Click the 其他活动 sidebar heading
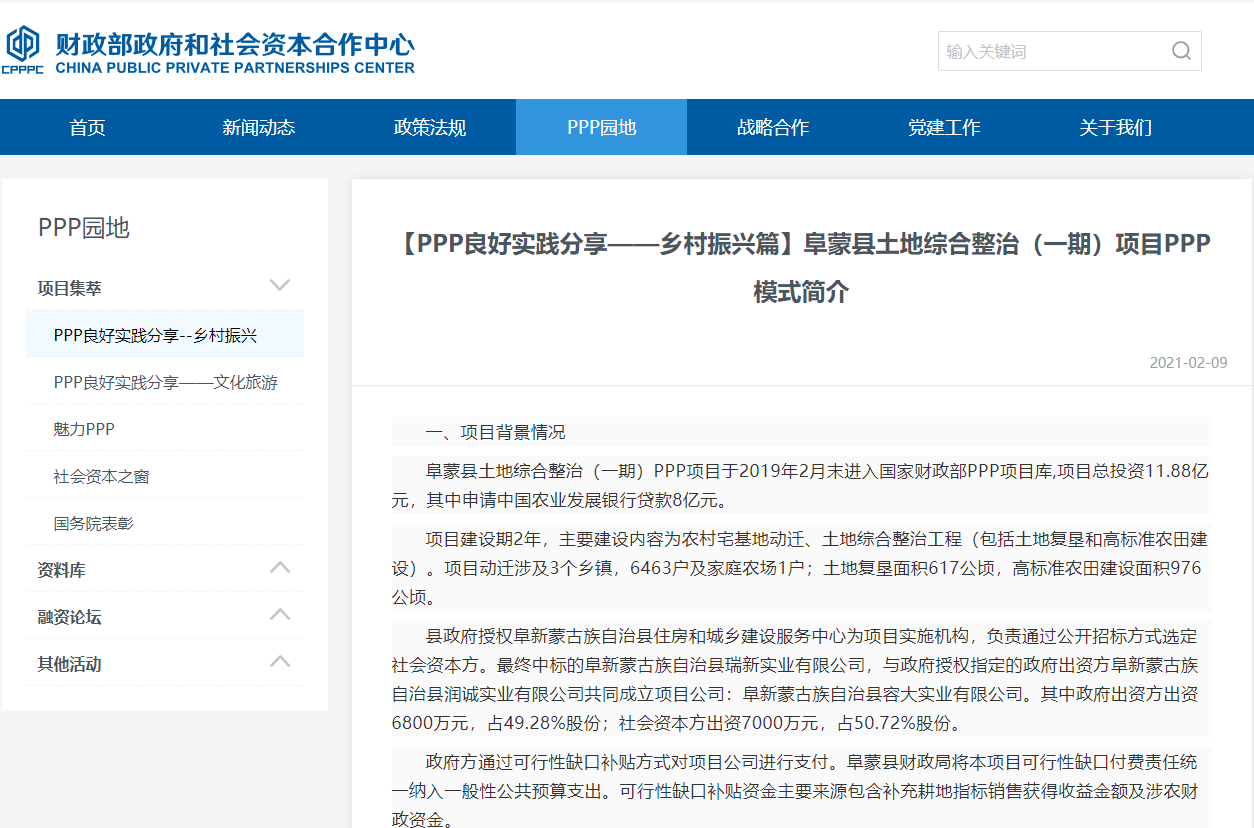Image resolution: width=1254 pixels, height=828 pixels. coord(70,664)
